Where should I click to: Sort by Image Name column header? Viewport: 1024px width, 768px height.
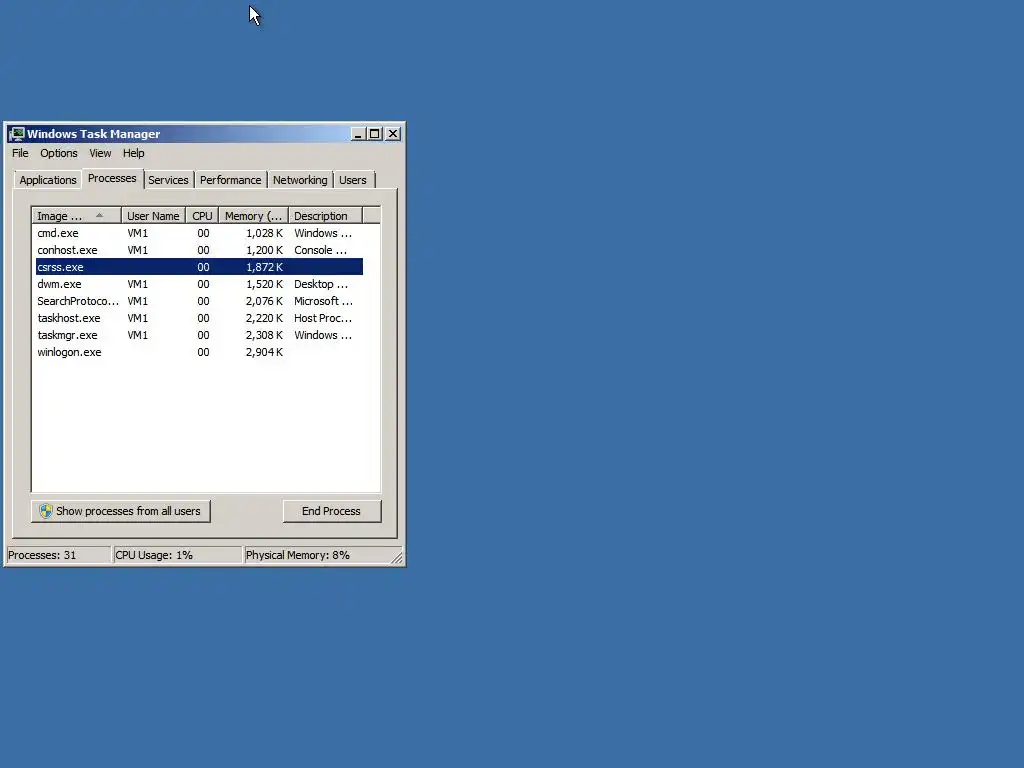(x=76, y=216)
